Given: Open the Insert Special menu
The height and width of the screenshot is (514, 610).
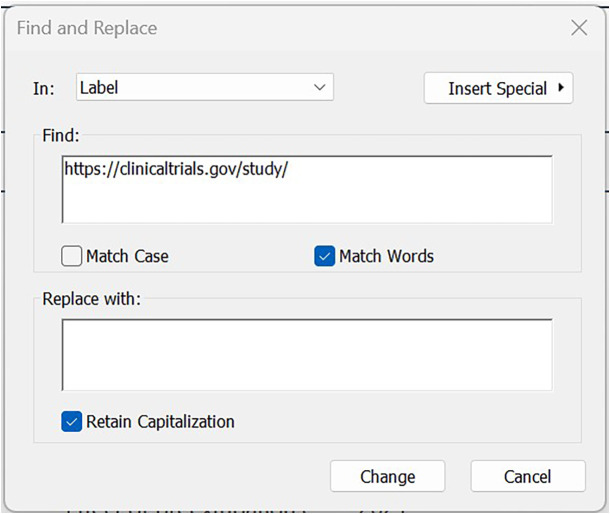Looking at the screenshot, I should (498, 88).
